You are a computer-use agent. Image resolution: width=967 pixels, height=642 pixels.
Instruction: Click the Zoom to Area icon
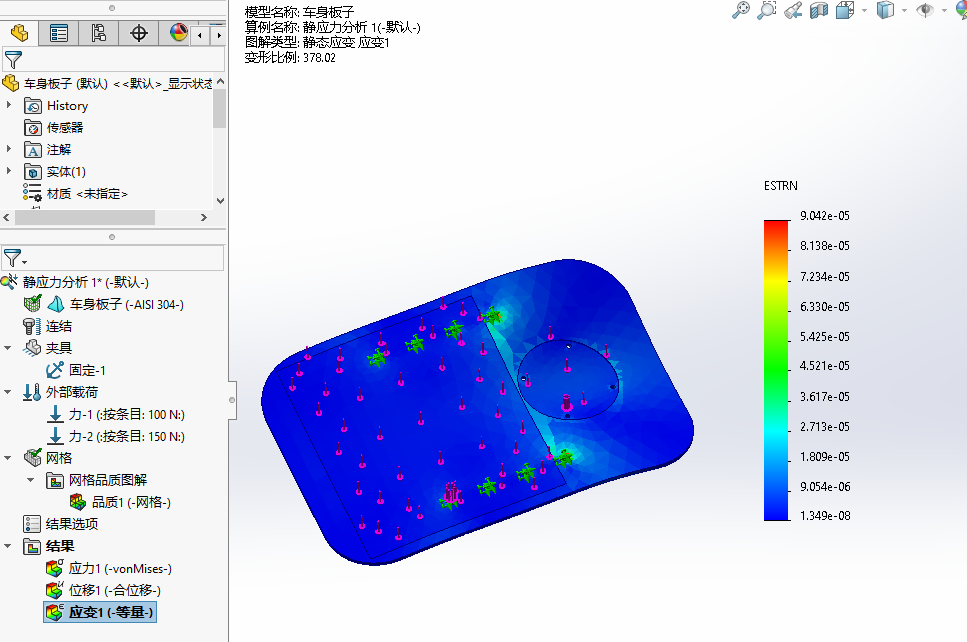[x=767, y=10]
